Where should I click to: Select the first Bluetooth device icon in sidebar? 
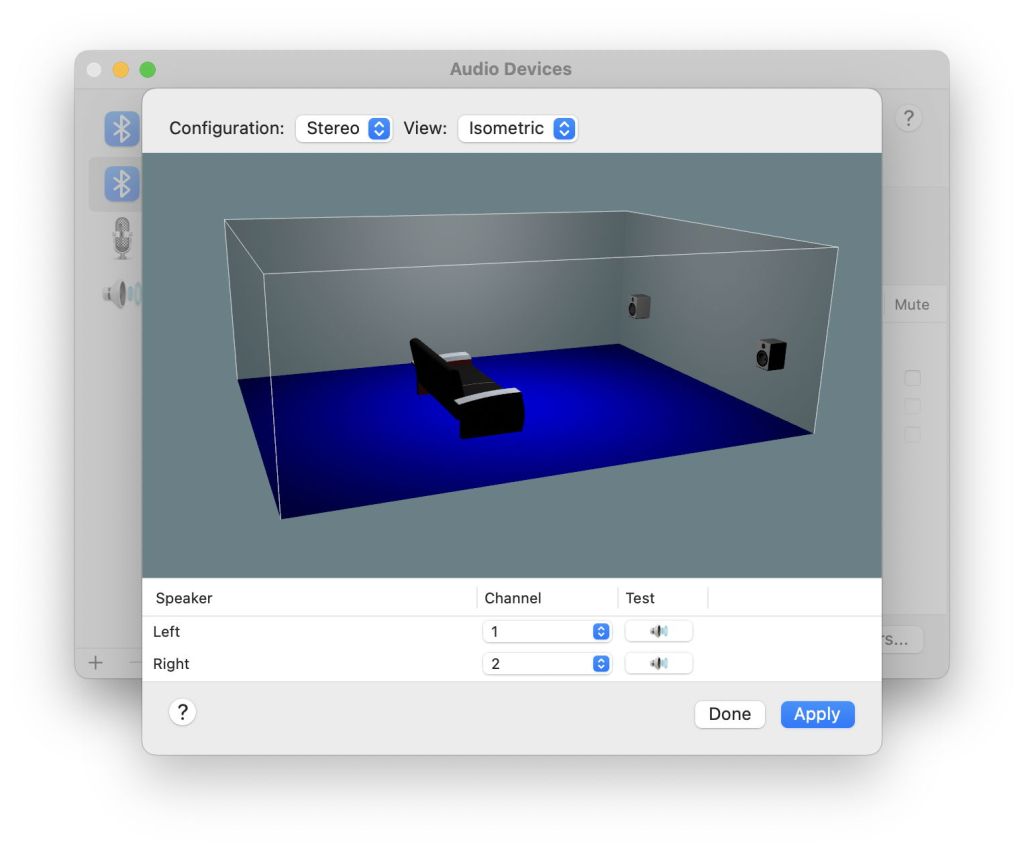click(x=122, y=129)
